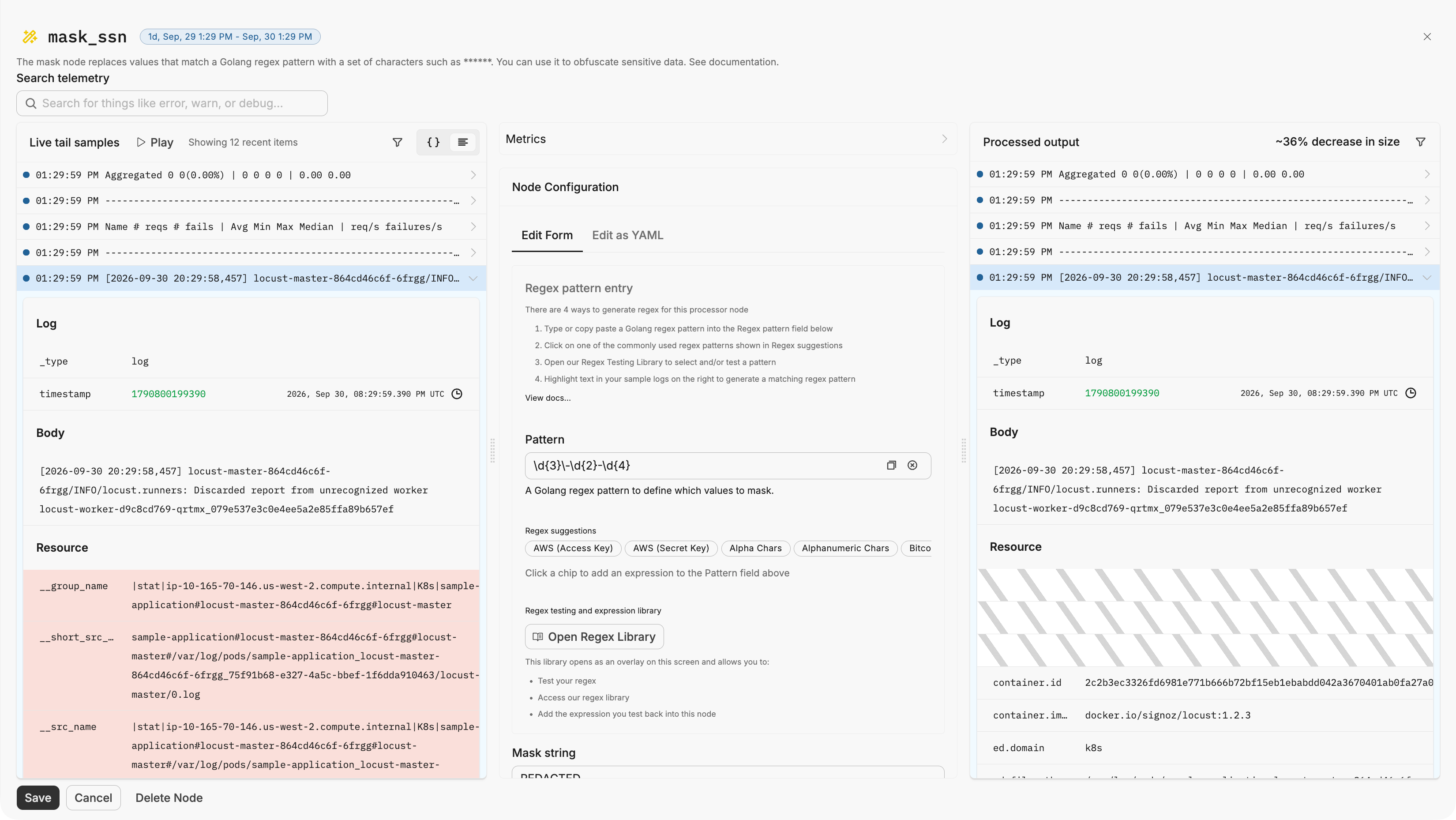Screen dimensions: 1456x820
Task: Expand Processed output Aggregated row
Action: (x=1205, y=174)
